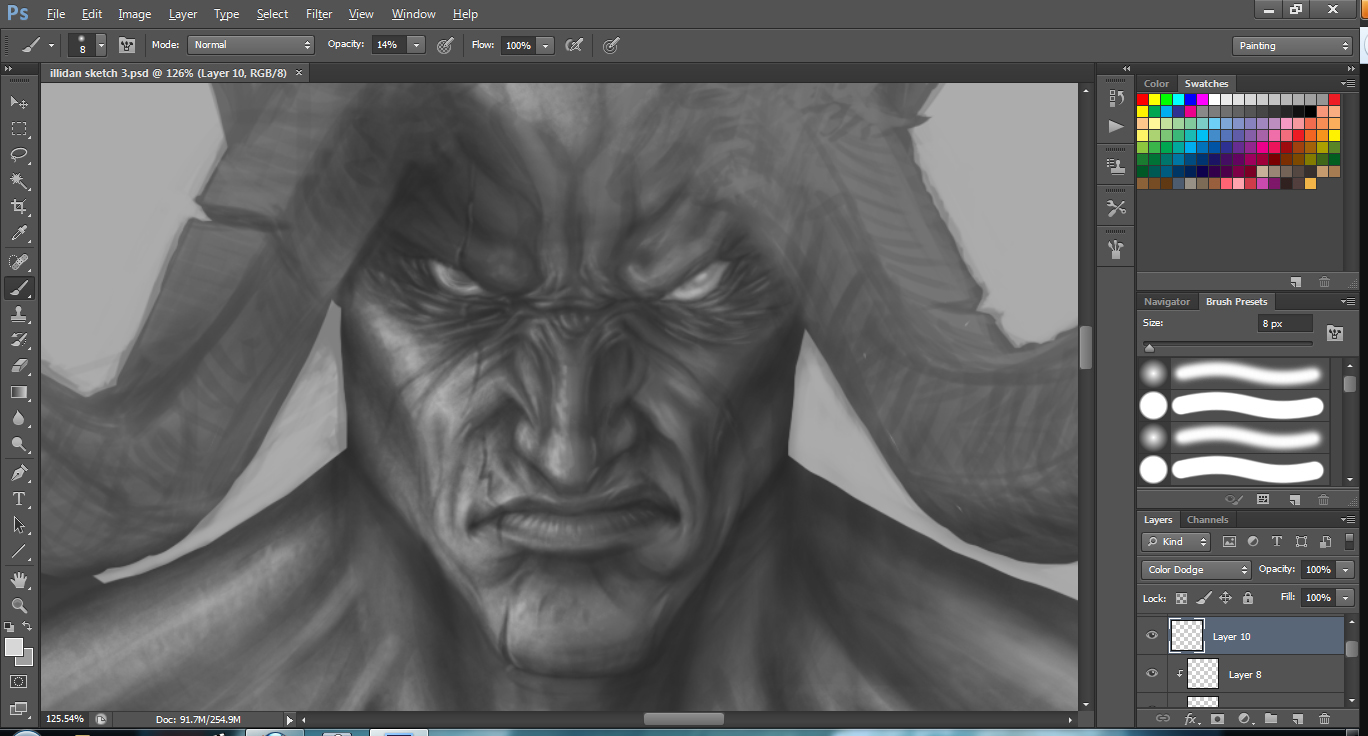
Task: Open the layer Fill dropdown arrow
Action: coord(1344,598)
